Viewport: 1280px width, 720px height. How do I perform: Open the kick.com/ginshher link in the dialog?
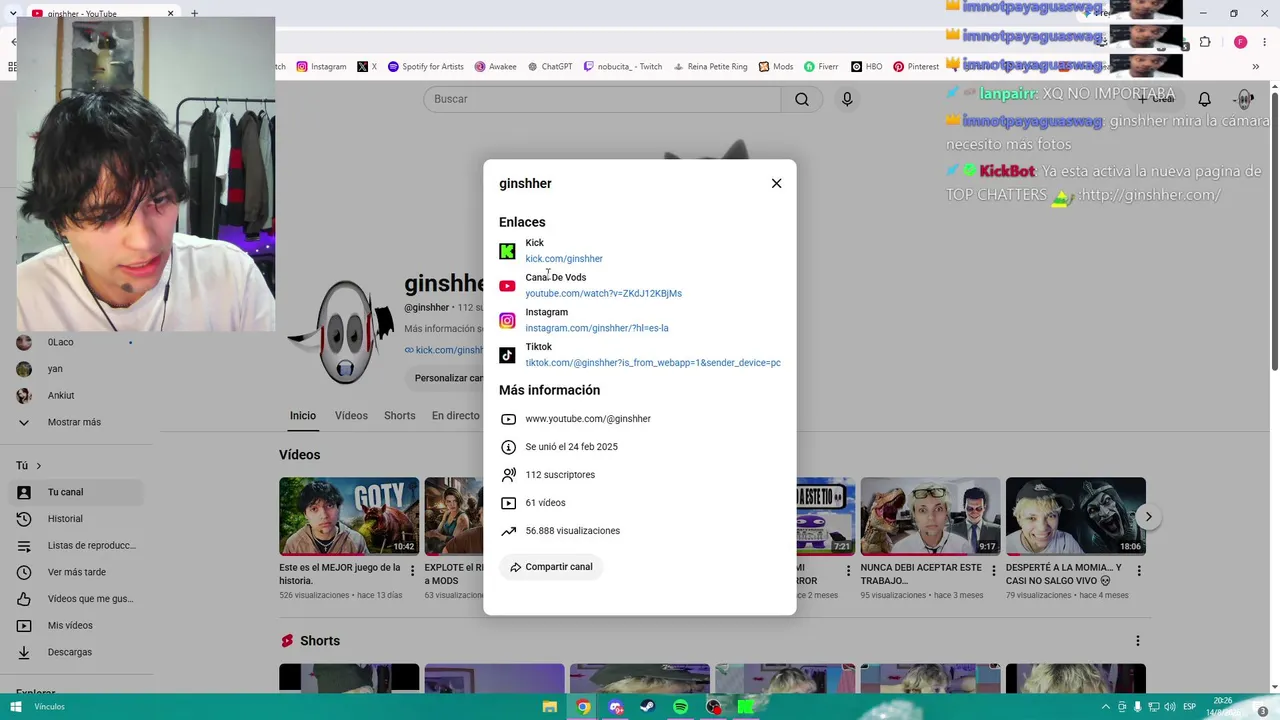(564, 259)
